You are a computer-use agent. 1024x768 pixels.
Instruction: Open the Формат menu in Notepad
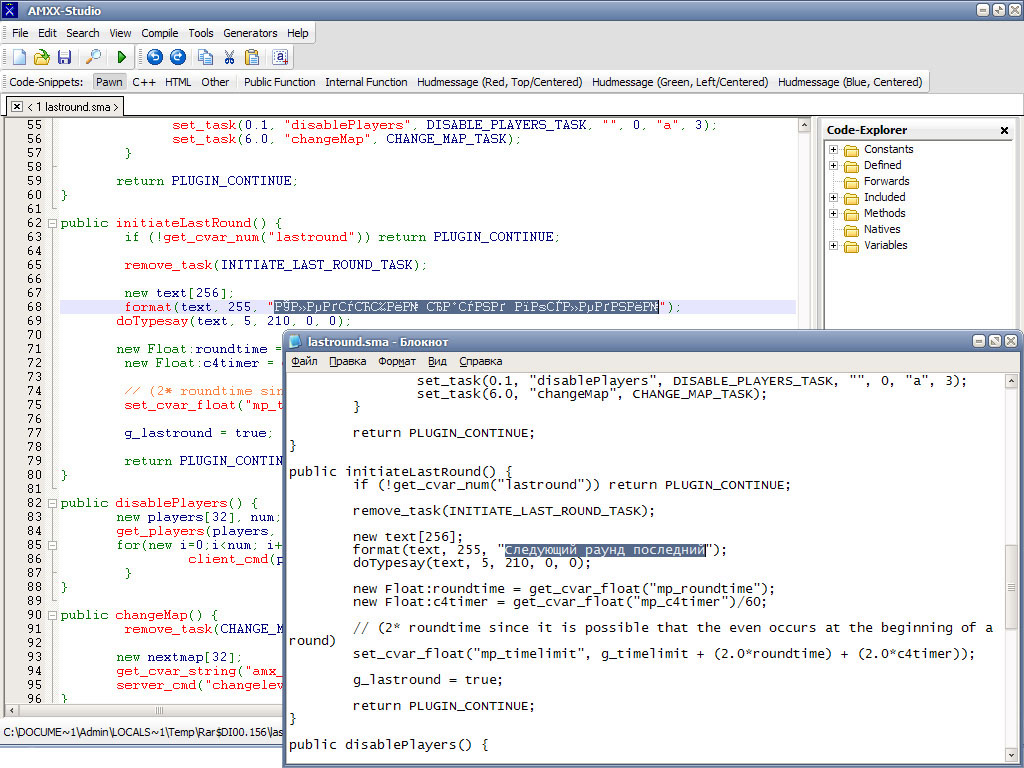[397, 361]
